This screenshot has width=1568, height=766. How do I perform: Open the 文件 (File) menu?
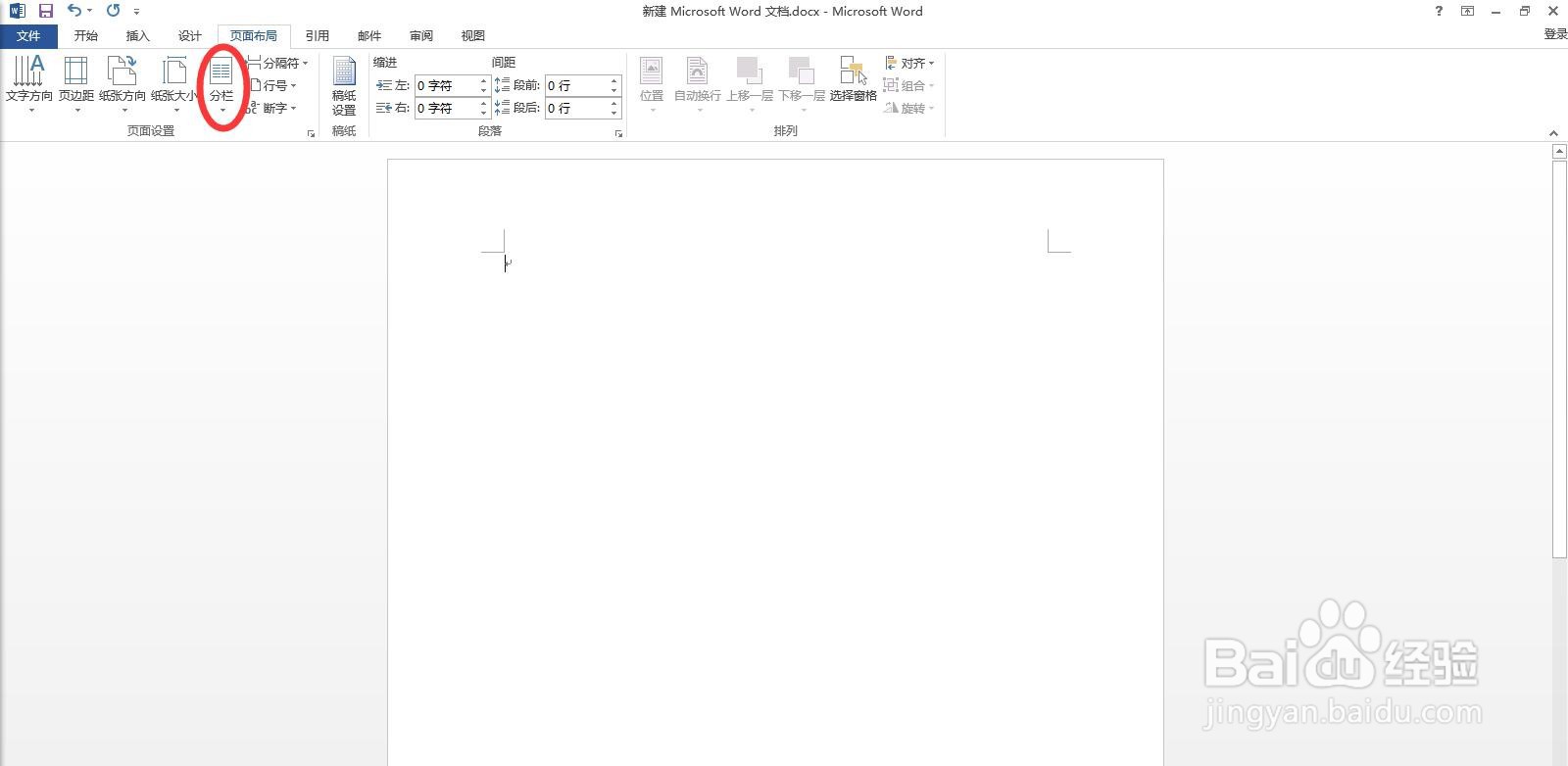point(28,35)
